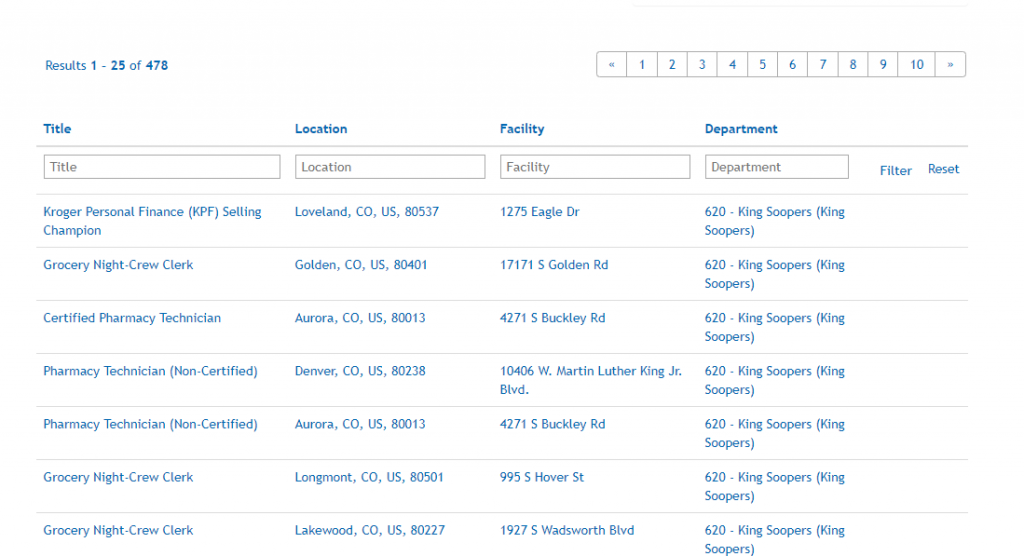
Task: Focus the Location filter field
Action: coord(390,167)
